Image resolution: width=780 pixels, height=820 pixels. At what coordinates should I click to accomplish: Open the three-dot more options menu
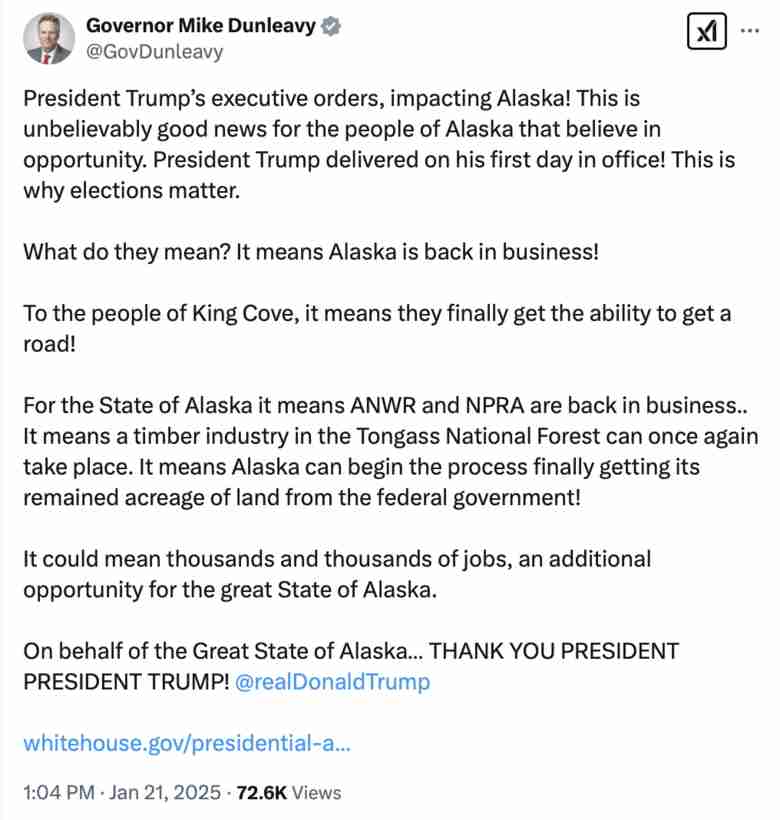[x=750, y=31]
